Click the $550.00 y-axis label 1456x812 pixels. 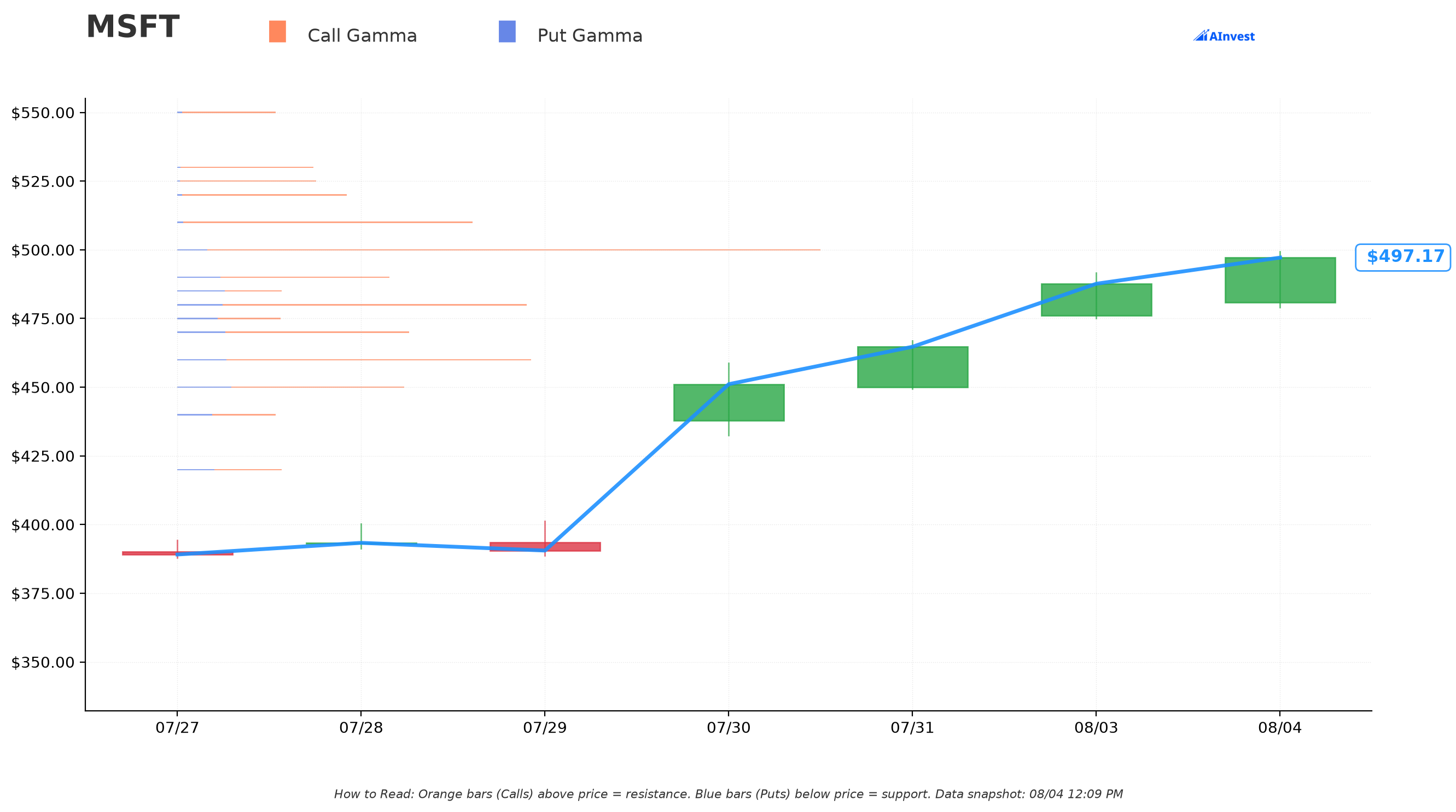coord(43,113)
